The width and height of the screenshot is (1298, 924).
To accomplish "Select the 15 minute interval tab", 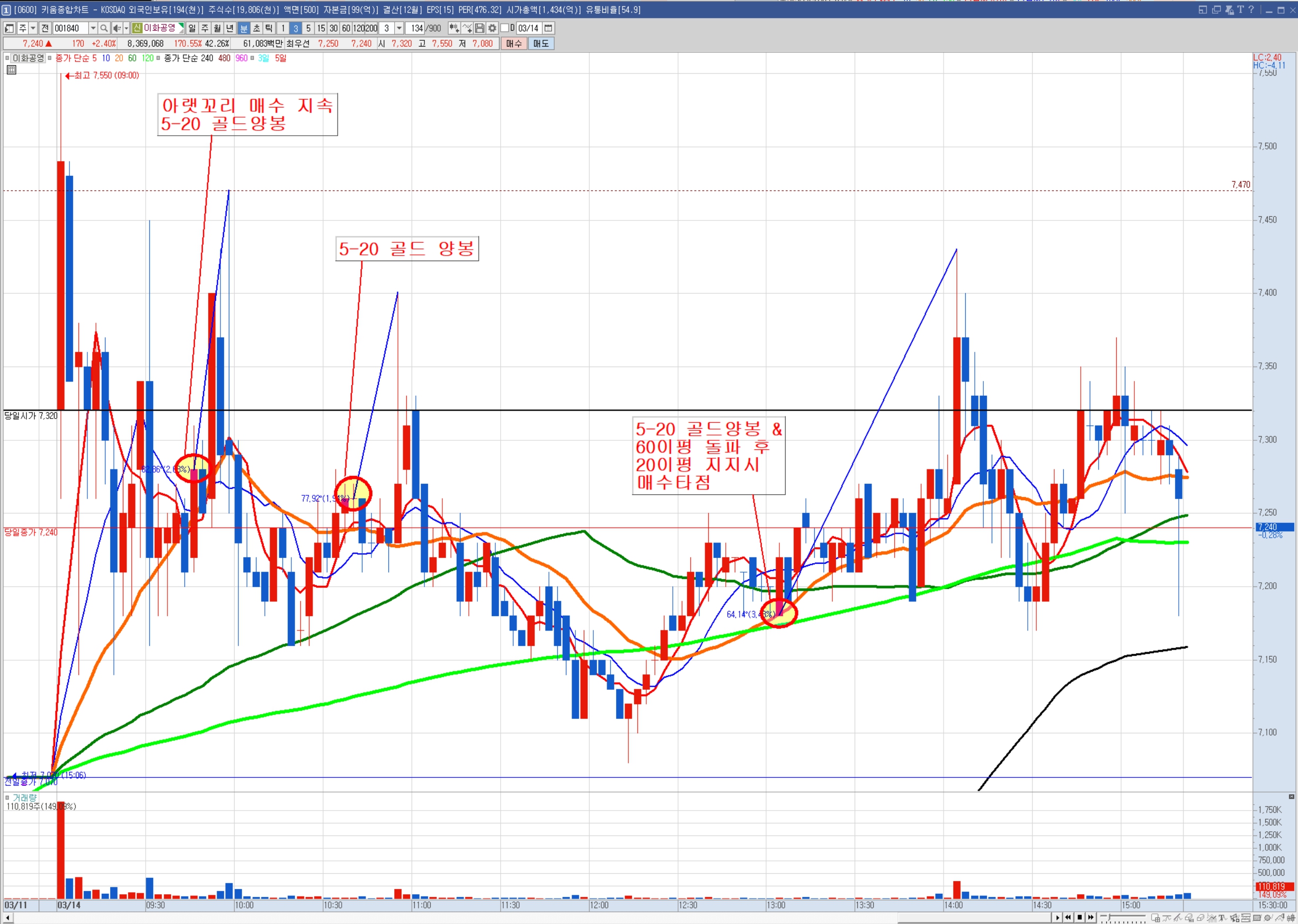I will [x=321, y=28].
